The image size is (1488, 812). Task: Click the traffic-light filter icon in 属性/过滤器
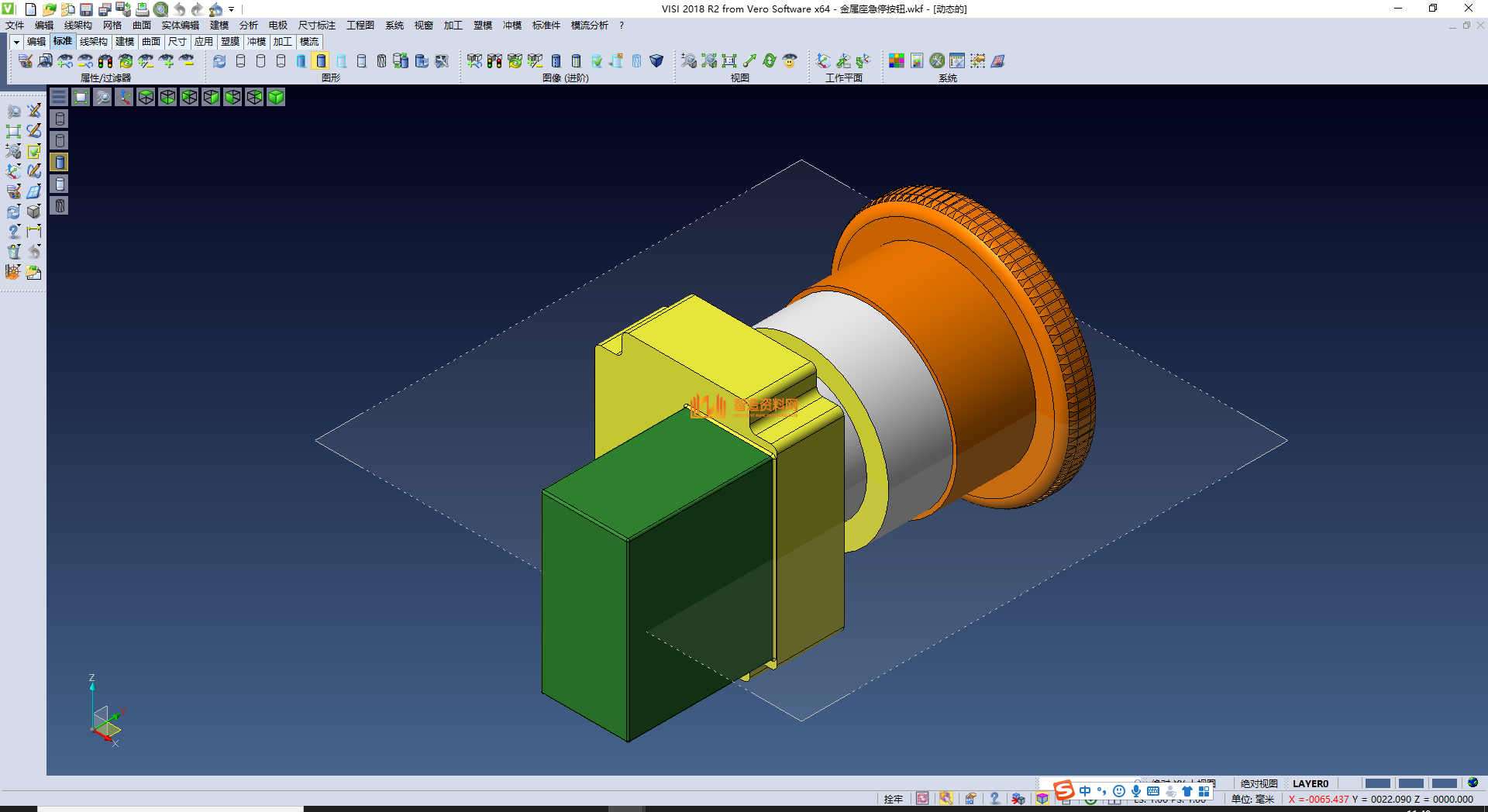105,61
